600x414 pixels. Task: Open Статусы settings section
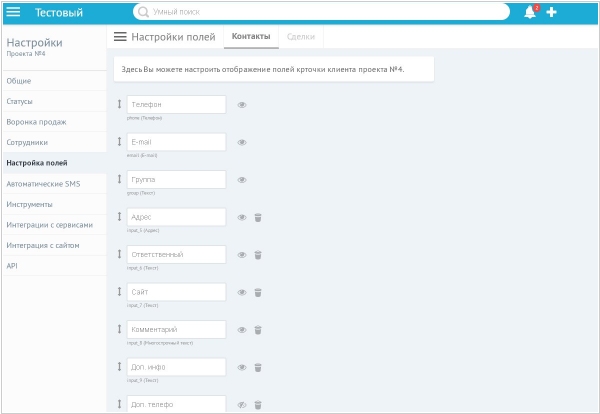54,101
